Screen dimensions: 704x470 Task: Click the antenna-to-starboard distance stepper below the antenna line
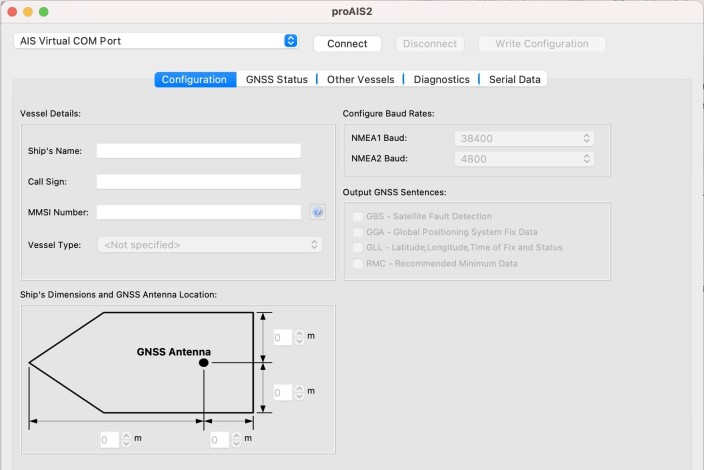[299, 392]
